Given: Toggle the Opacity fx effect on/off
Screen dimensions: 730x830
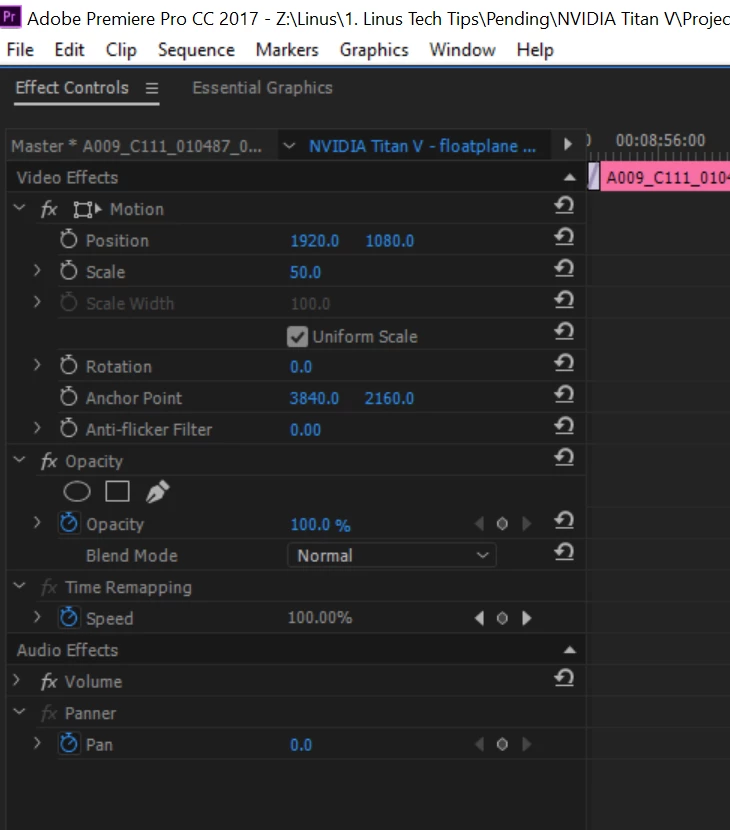Looking at the screenshot, I should 49,461.
